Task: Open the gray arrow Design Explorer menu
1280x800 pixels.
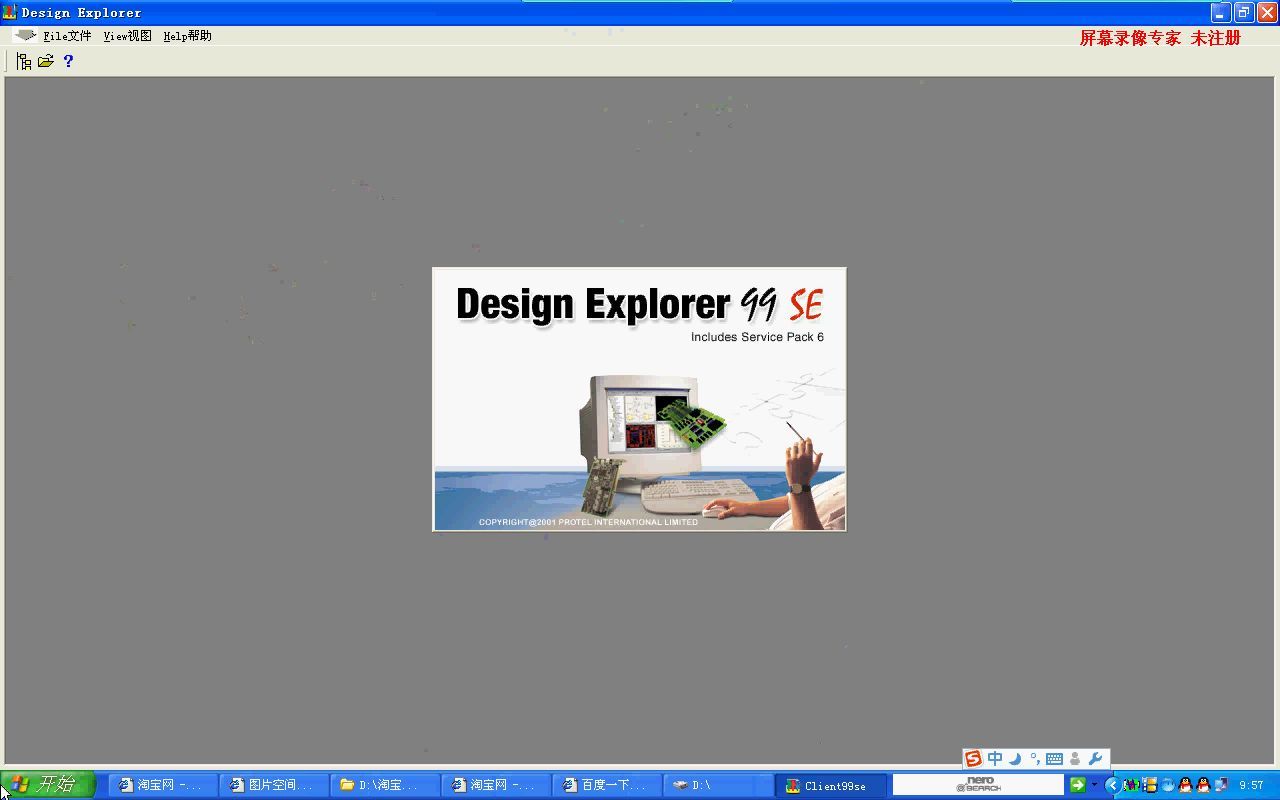Action: (x=25, y=35)
